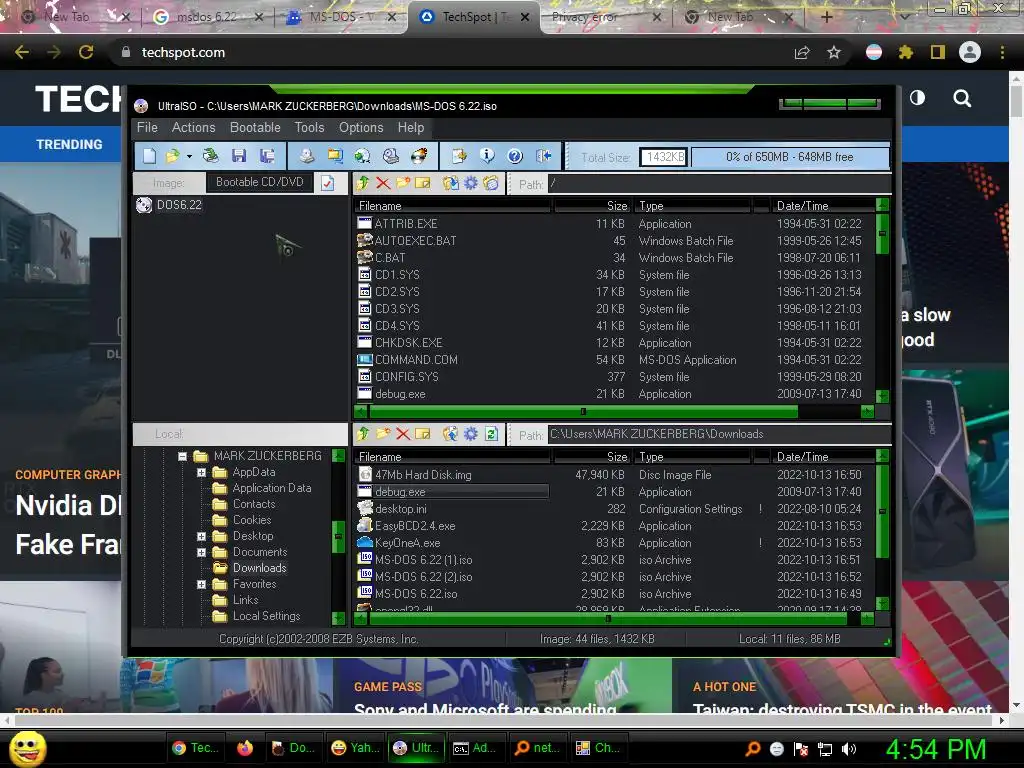Click the Save floppy disk icon

point(239,156)
